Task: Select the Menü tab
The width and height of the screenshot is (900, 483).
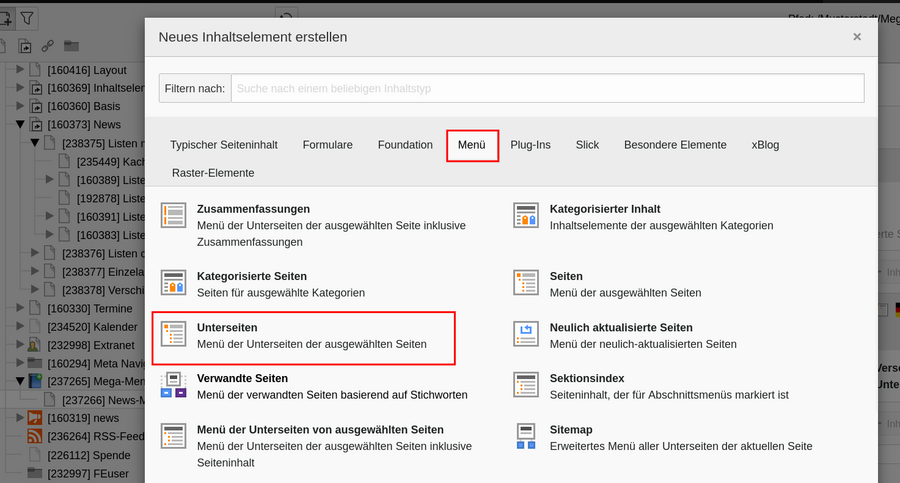Action: (472, 145)
